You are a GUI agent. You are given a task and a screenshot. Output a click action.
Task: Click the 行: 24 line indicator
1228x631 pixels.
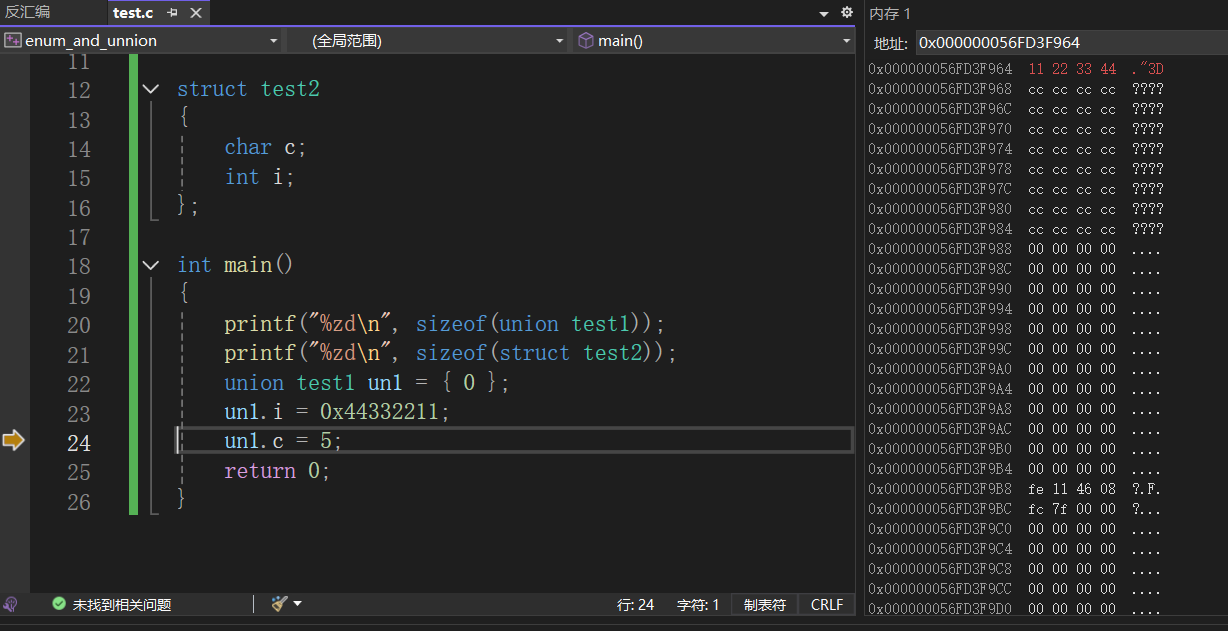coord(636,605)
